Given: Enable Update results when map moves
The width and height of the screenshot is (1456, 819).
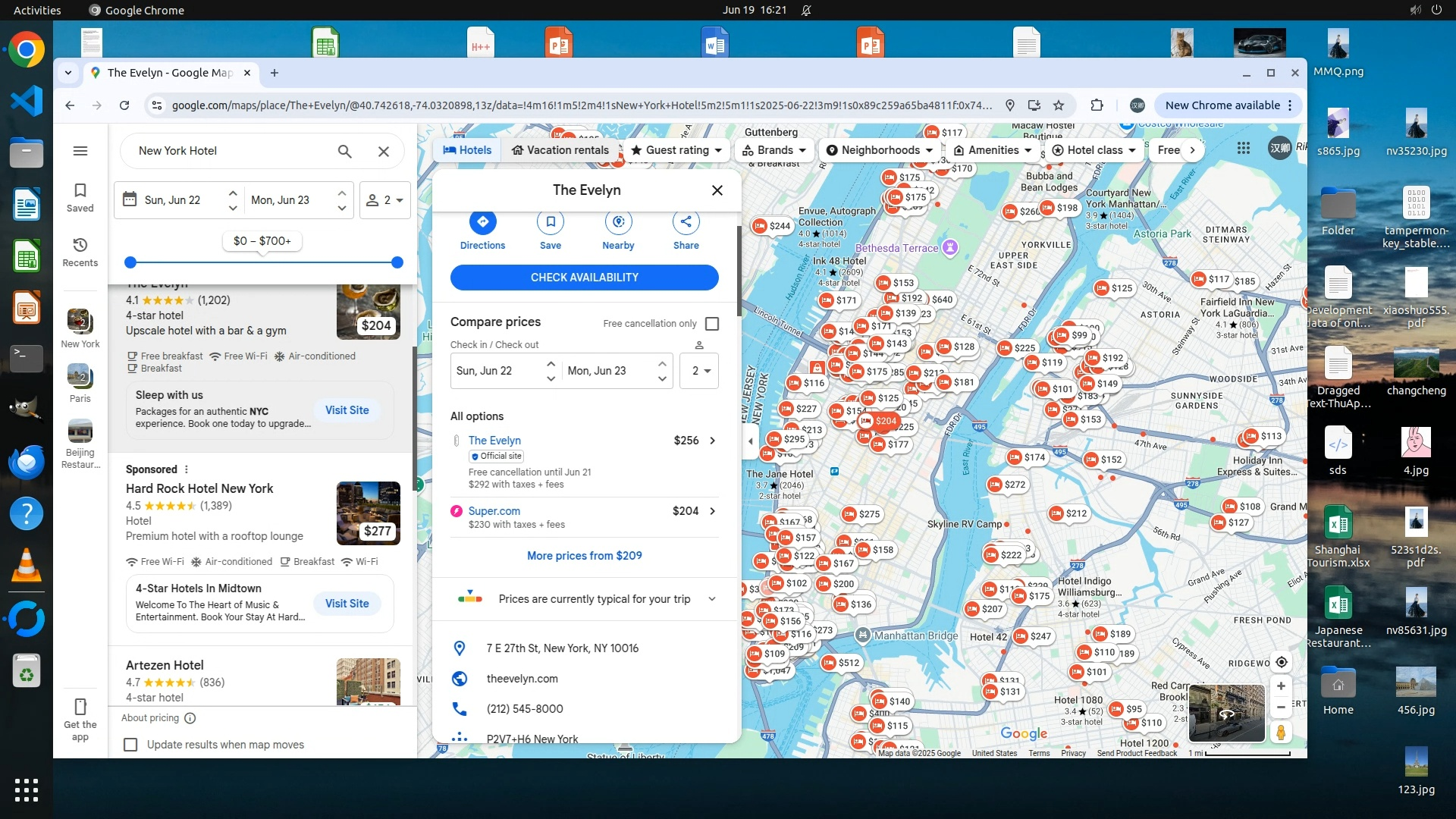Looking at the screenshot, I should [130, 745].
